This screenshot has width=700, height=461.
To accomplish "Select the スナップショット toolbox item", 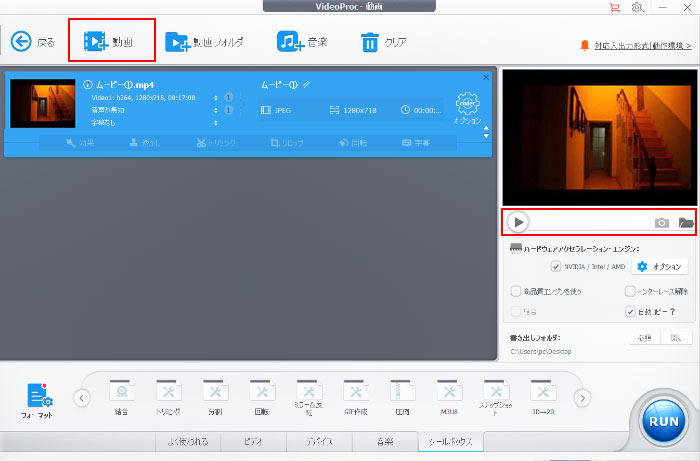I will point(496,398).
